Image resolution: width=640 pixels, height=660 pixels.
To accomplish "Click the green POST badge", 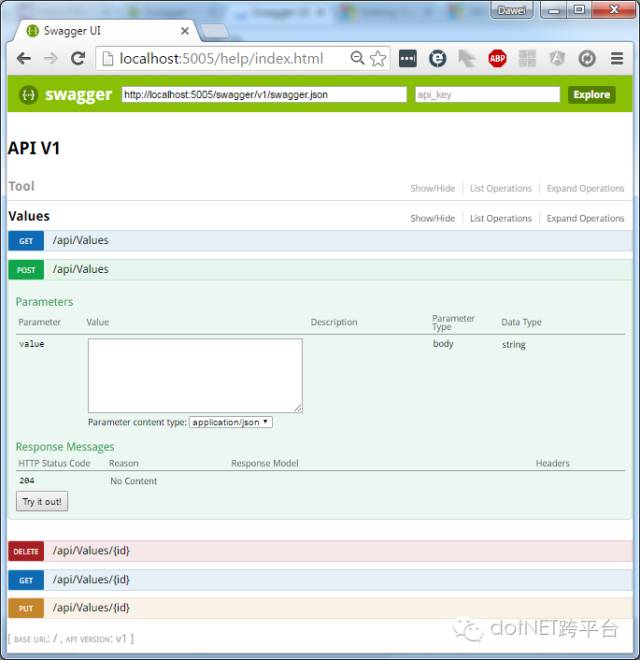I will pos(26,270).
